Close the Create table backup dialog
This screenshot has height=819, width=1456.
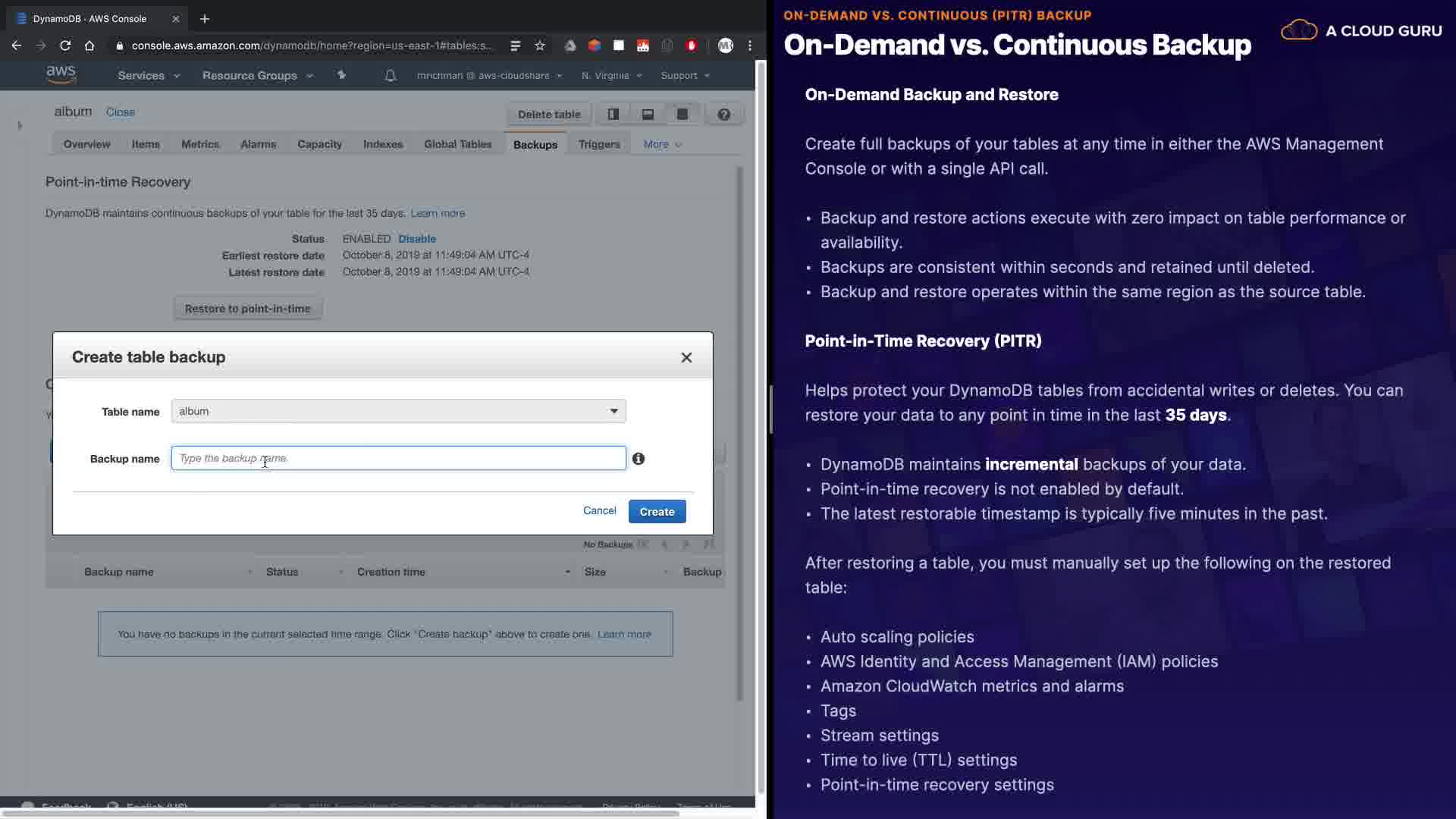tap(686, 358)
